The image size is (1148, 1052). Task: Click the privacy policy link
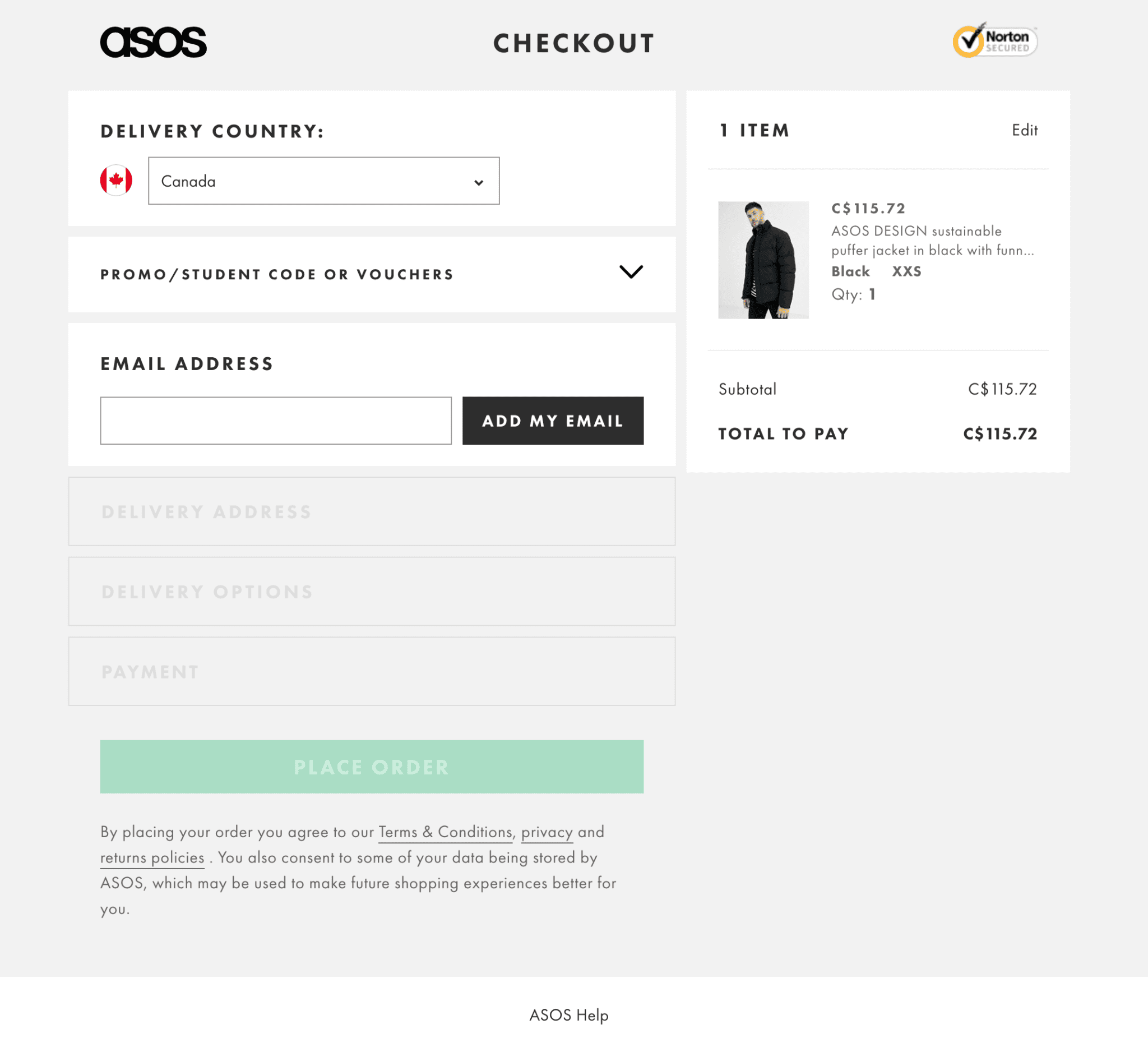(x=546, y=831)
